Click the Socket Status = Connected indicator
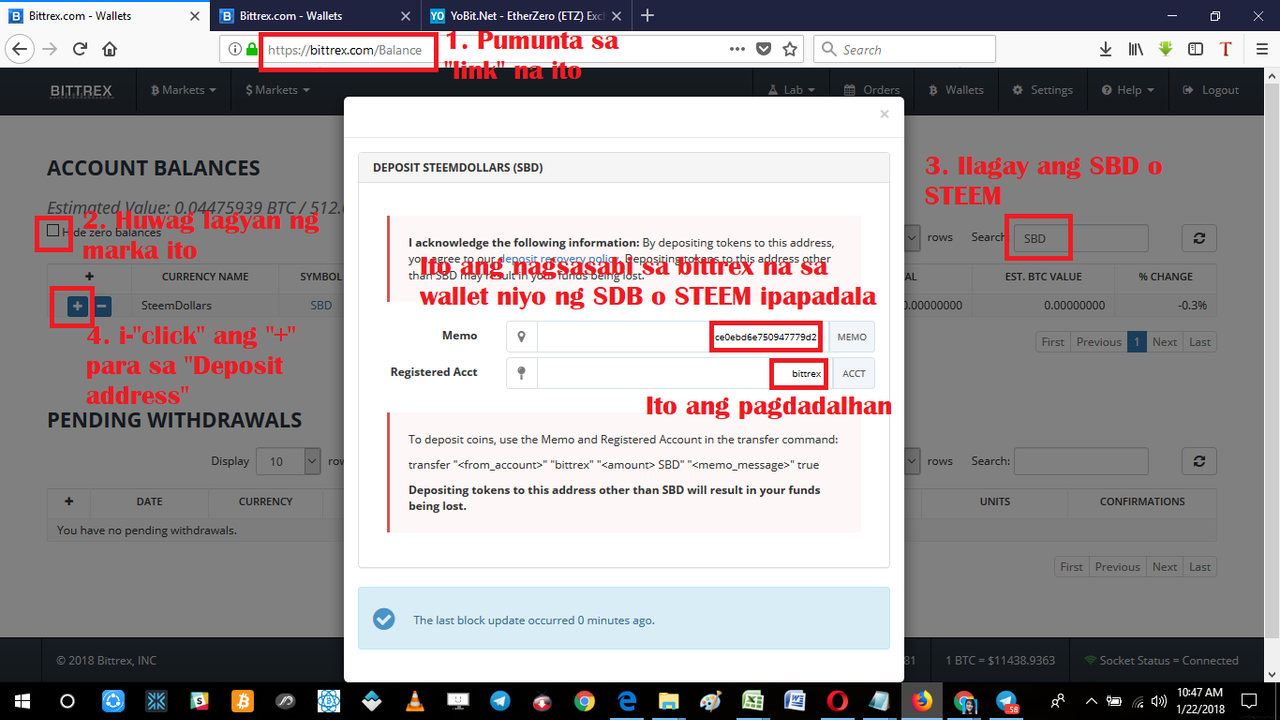This screenshot has width=1280, height=720. [1161, 660]
